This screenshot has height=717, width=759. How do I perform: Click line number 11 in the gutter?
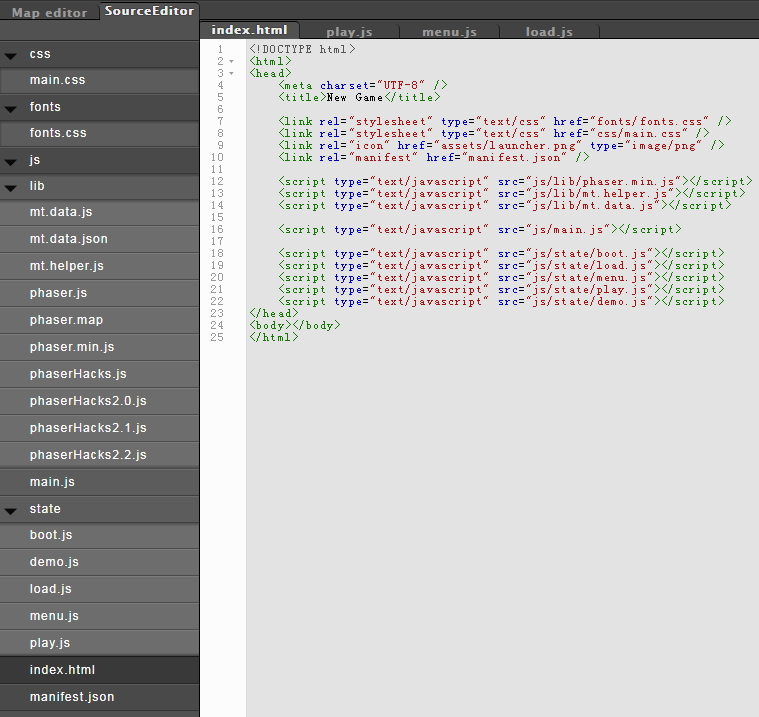point(217,169)
